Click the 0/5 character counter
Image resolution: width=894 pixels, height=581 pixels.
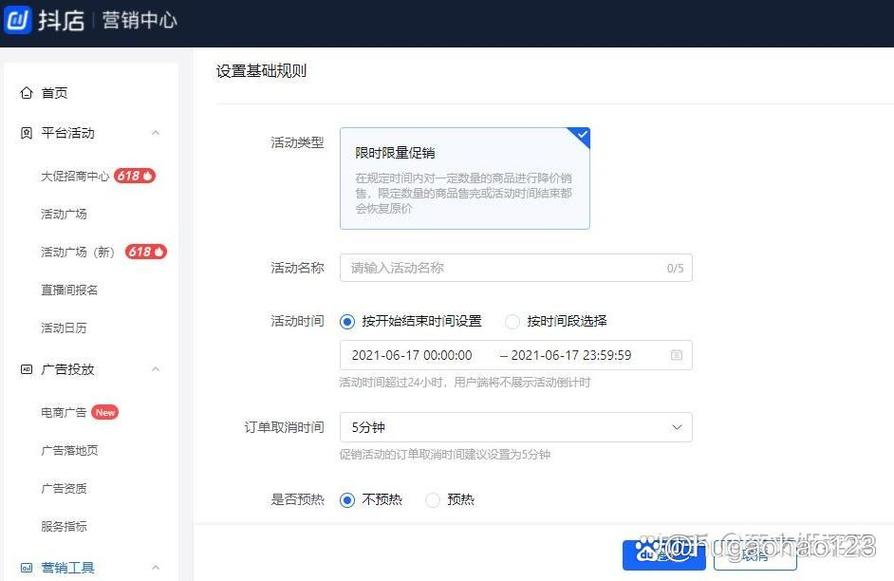pos(675,268)
